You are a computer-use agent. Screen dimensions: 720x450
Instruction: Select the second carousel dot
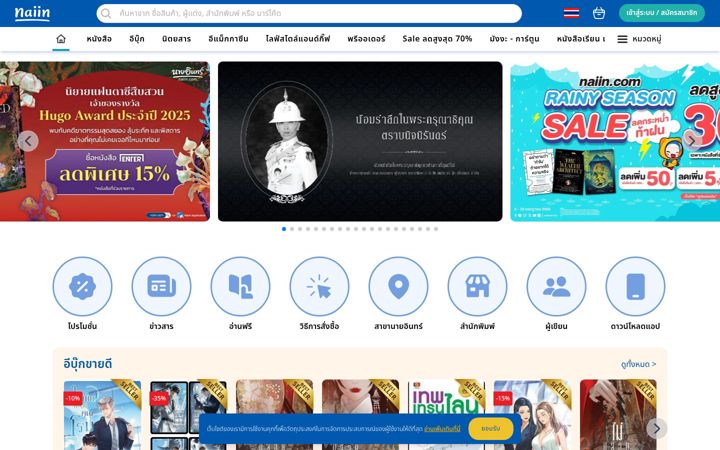click(x=292, y=229)
